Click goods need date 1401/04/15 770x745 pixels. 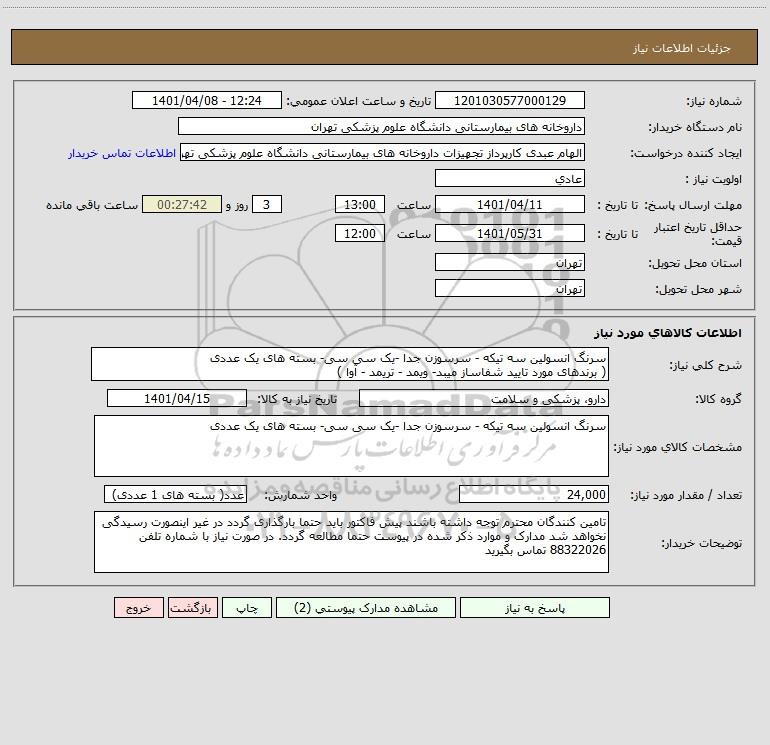(177, 398)
